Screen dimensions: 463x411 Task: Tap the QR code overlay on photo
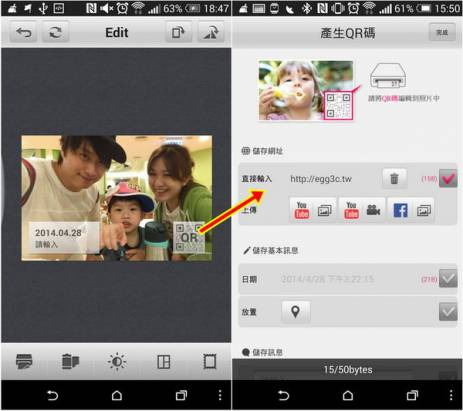189,237
